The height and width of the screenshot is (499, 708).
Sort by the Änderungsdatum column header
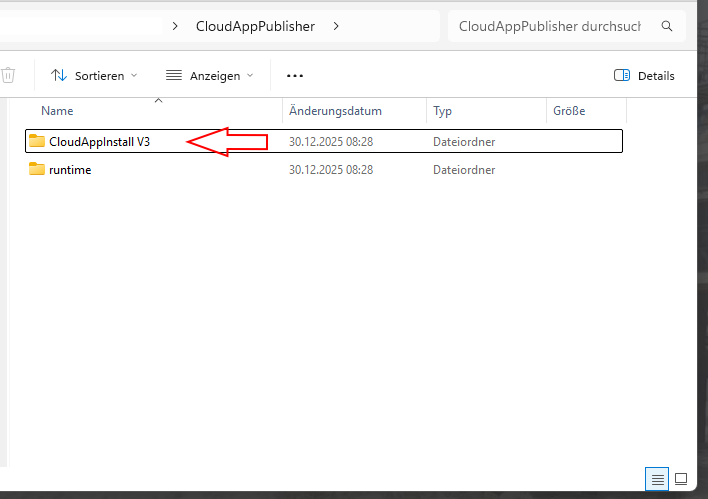335,111
